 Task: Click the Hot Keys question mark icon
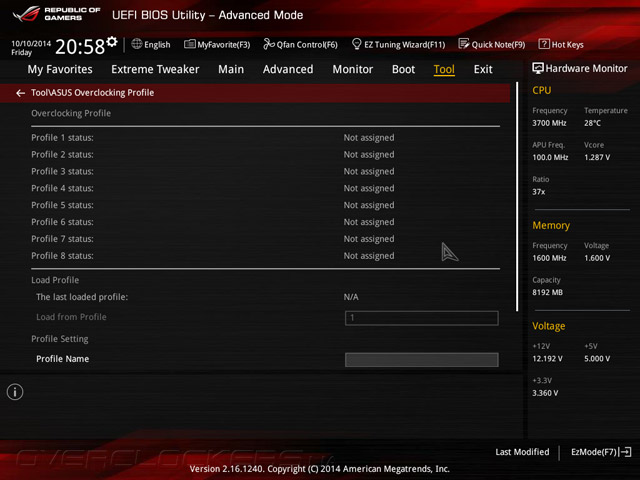(544, 44)
